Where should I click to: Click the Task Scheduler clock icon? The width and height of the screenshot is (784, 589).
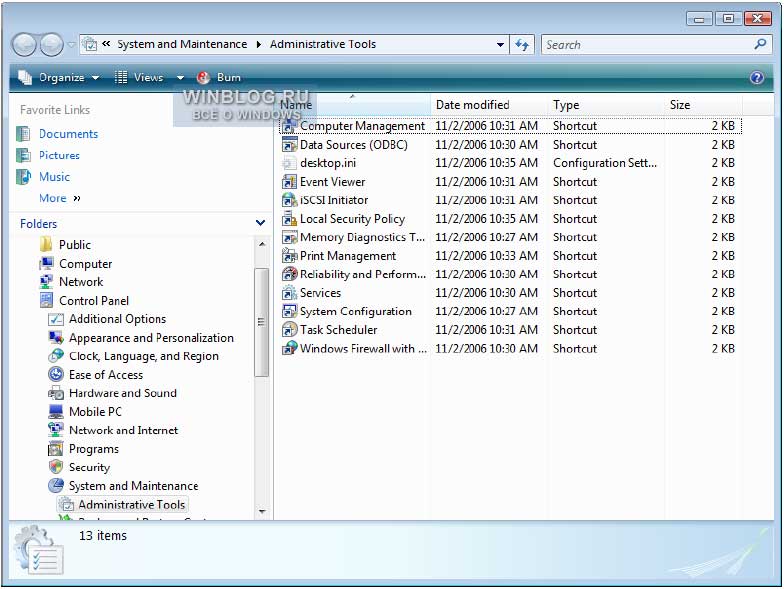point(289,330)
